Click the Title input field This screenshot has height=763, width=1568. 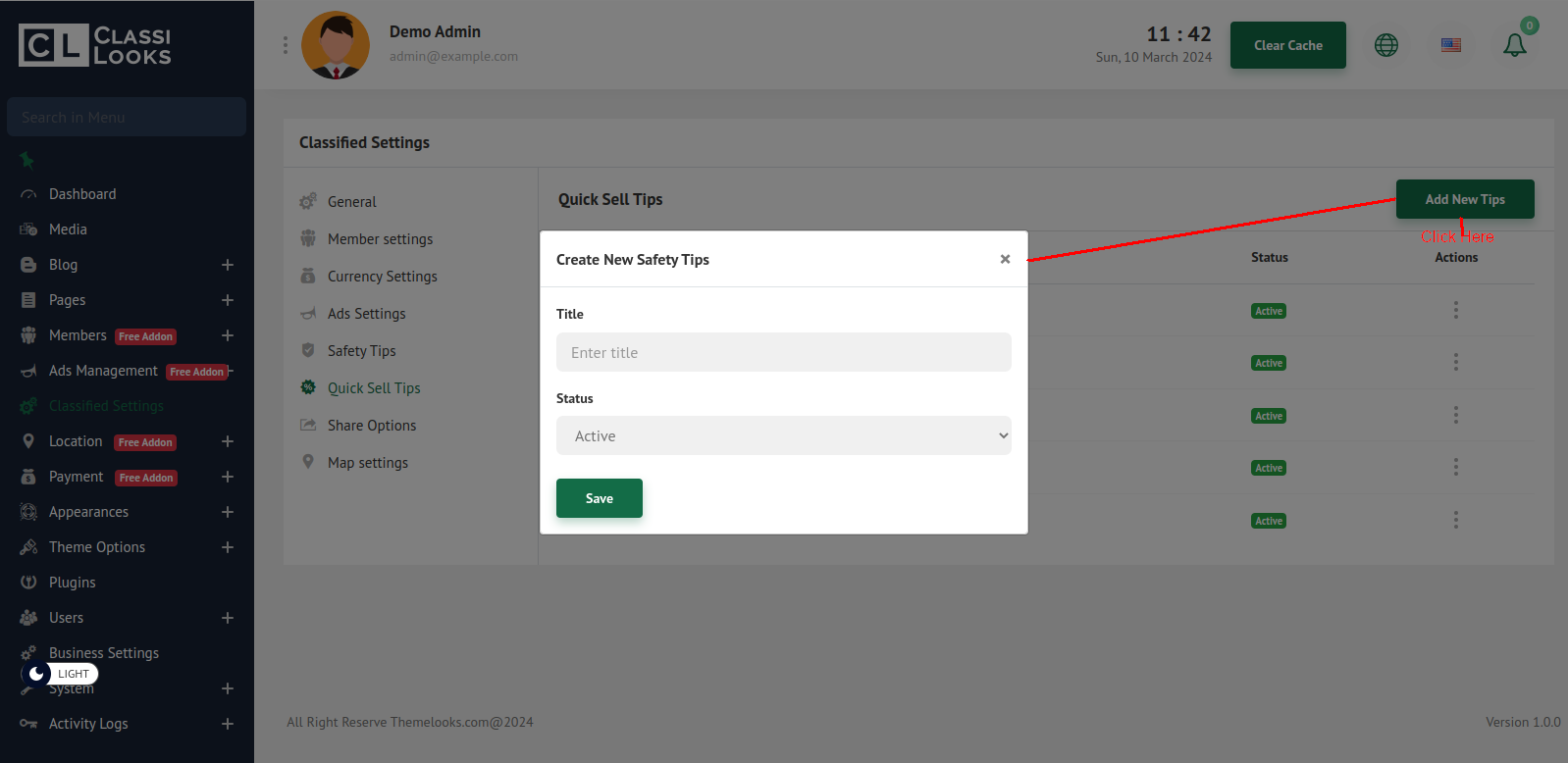pos(783,352)
